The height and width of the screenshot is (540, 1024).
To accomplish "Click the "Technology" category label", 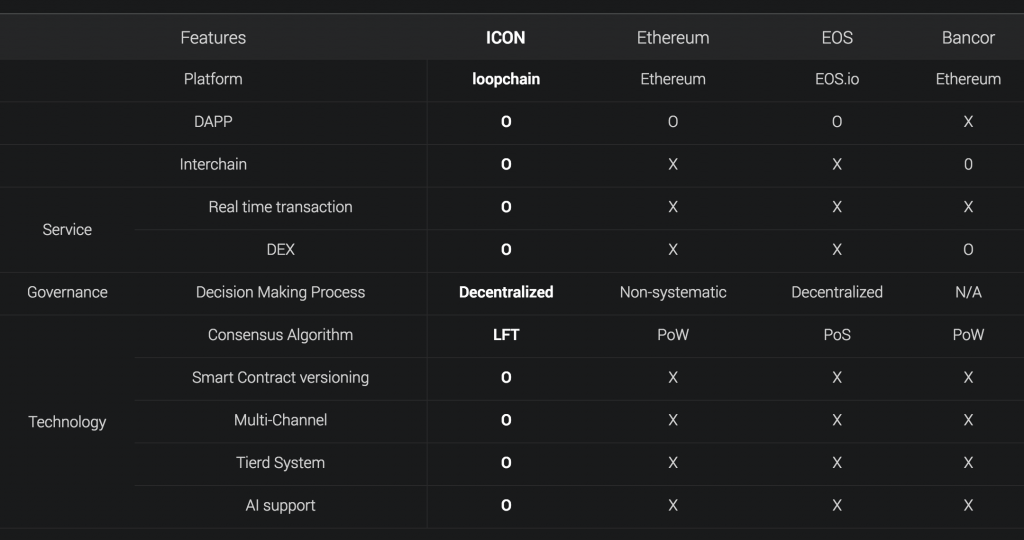I will click(x=67, y=421).
